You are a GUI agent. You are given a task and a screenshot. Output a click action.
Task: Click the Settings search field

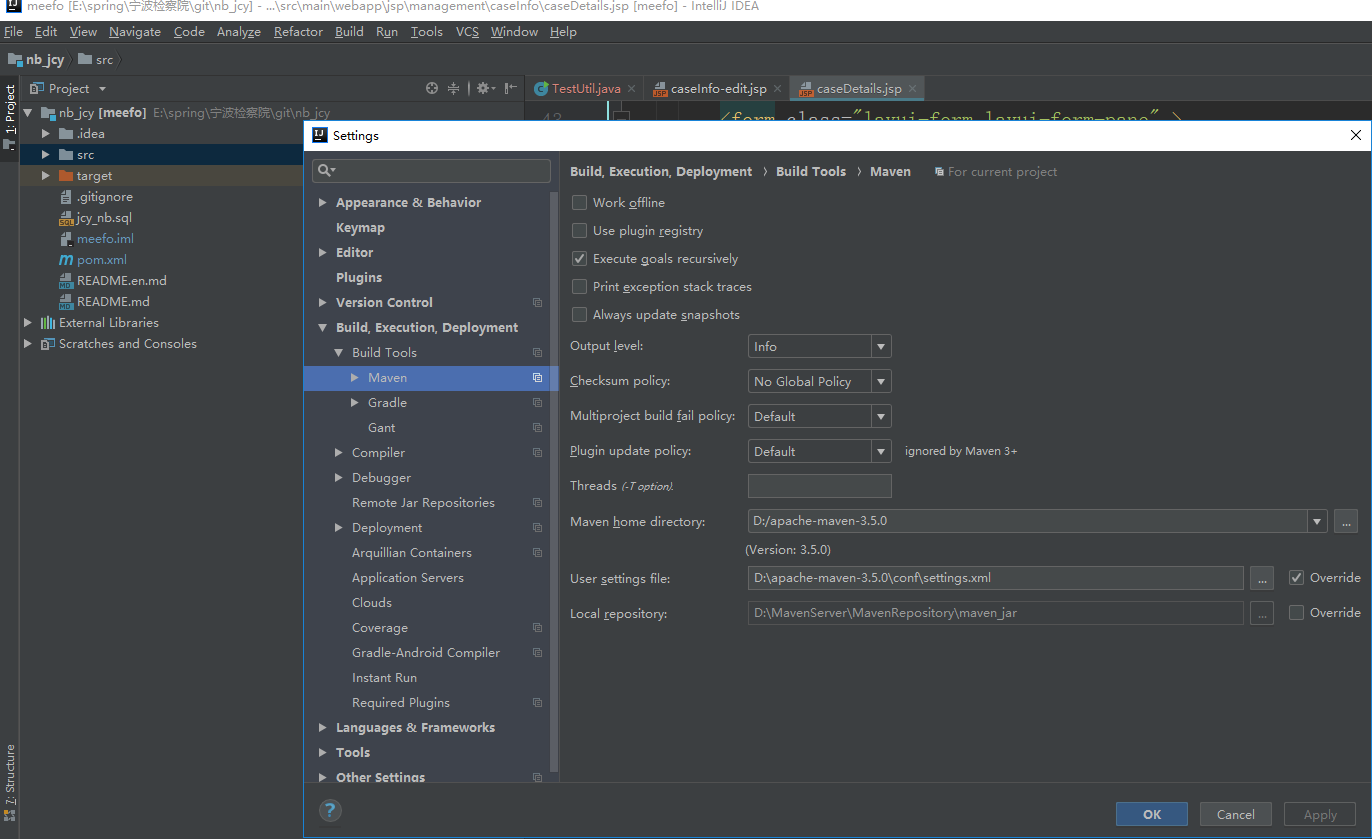(x=431, y=171)
